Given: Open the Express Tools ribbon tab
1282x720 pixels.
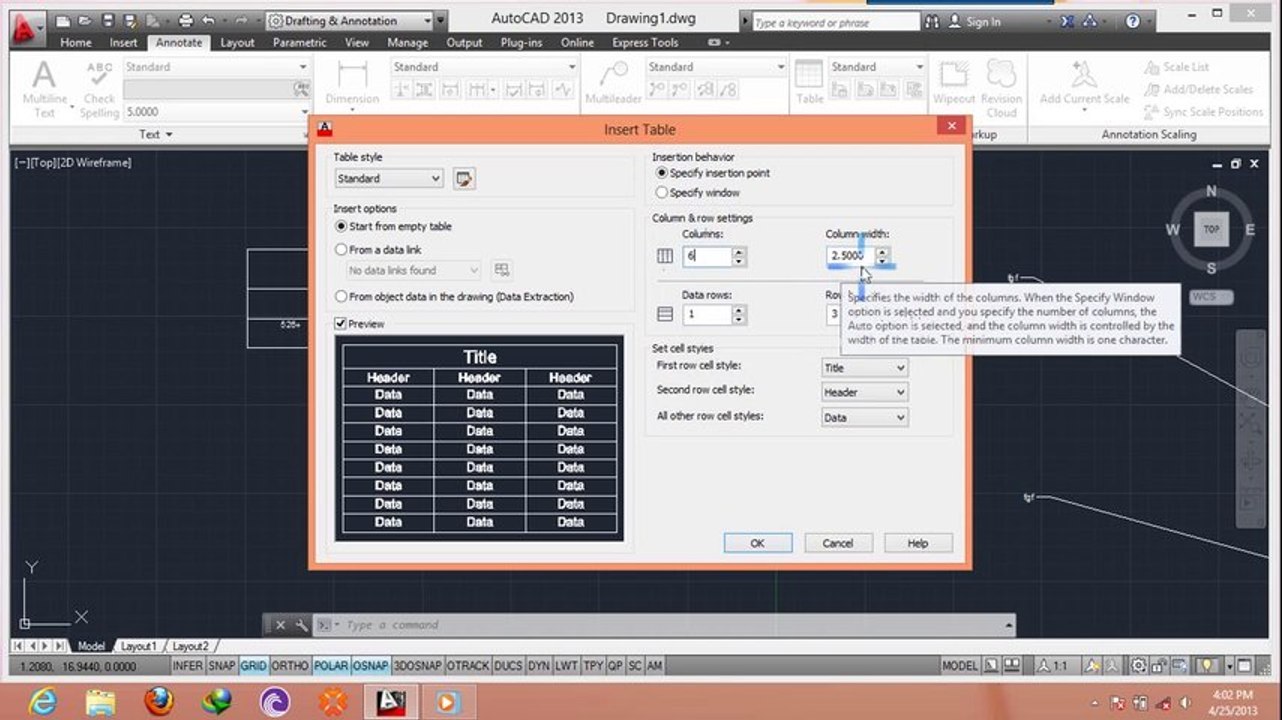Looking at the screenshot, I should 645,43.
